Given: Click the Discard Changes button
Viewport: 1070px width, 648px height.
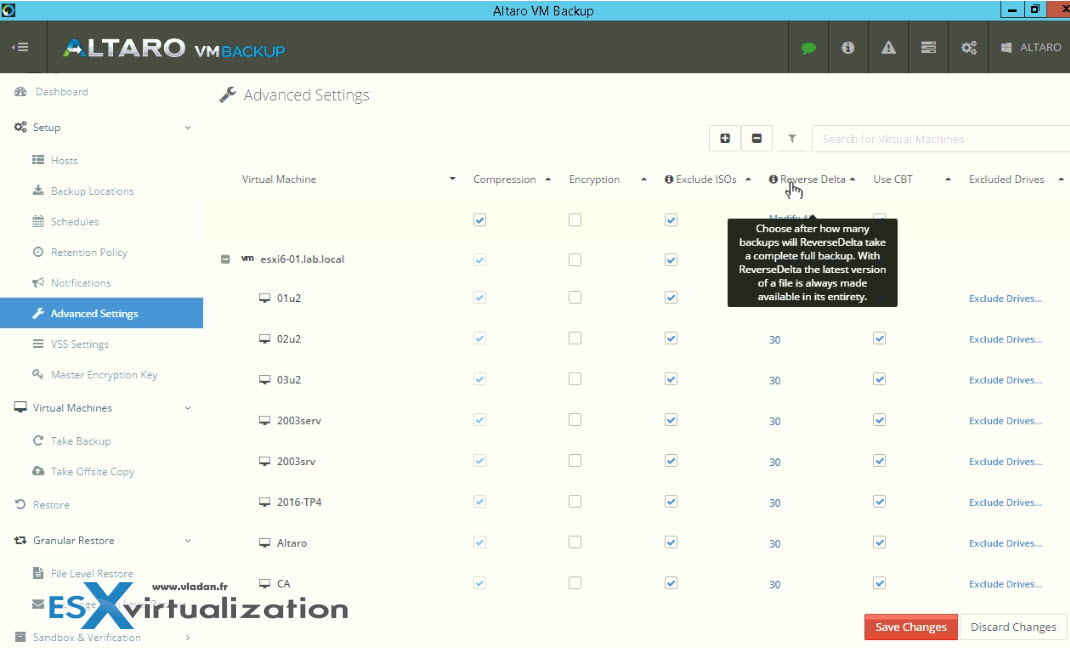Looking at the screenshot, I should click(x=1013, y=627).
